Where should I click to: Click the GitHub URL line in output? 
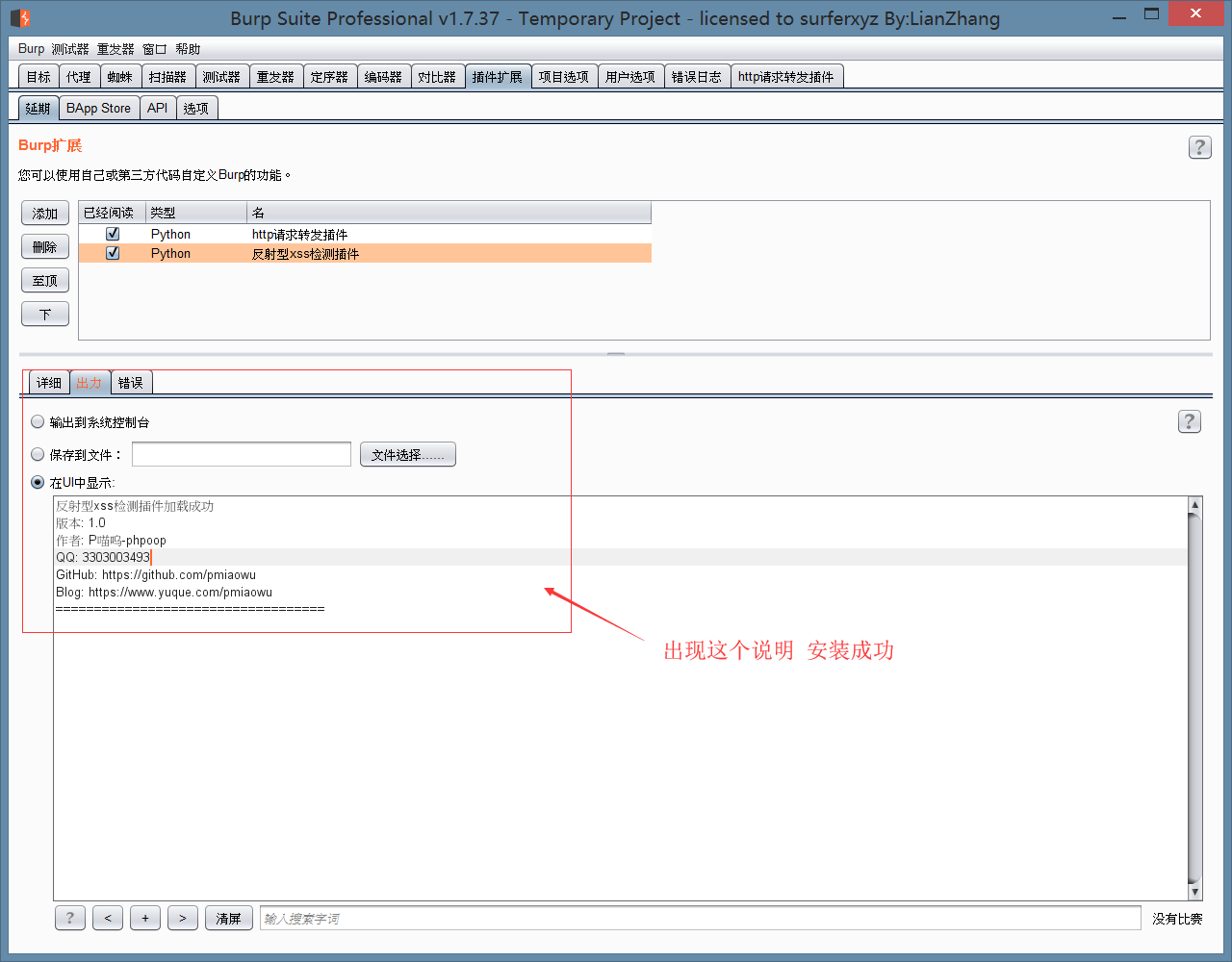click(x=156, y=574)
